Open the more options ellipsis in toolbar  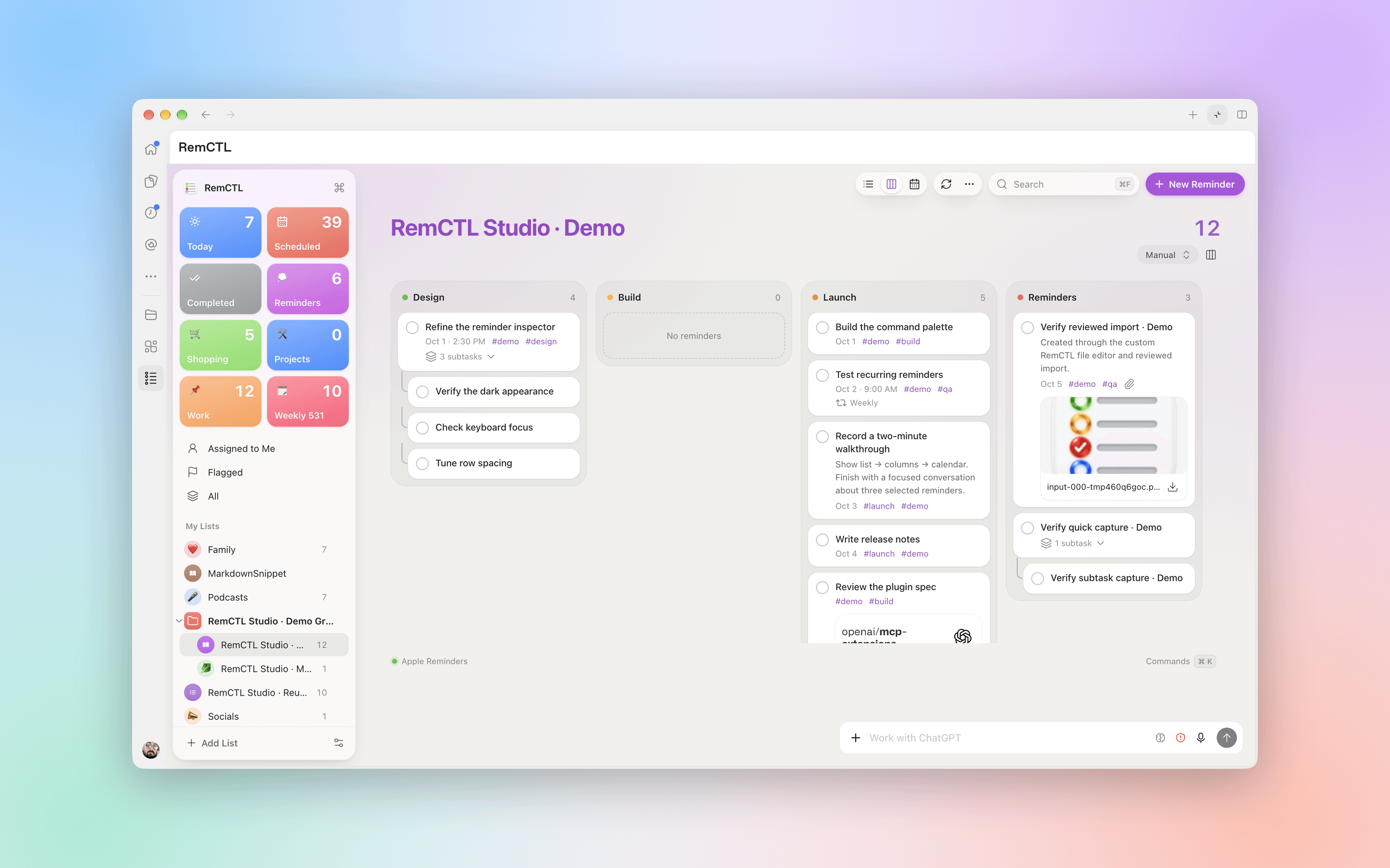tap(969, 184)
